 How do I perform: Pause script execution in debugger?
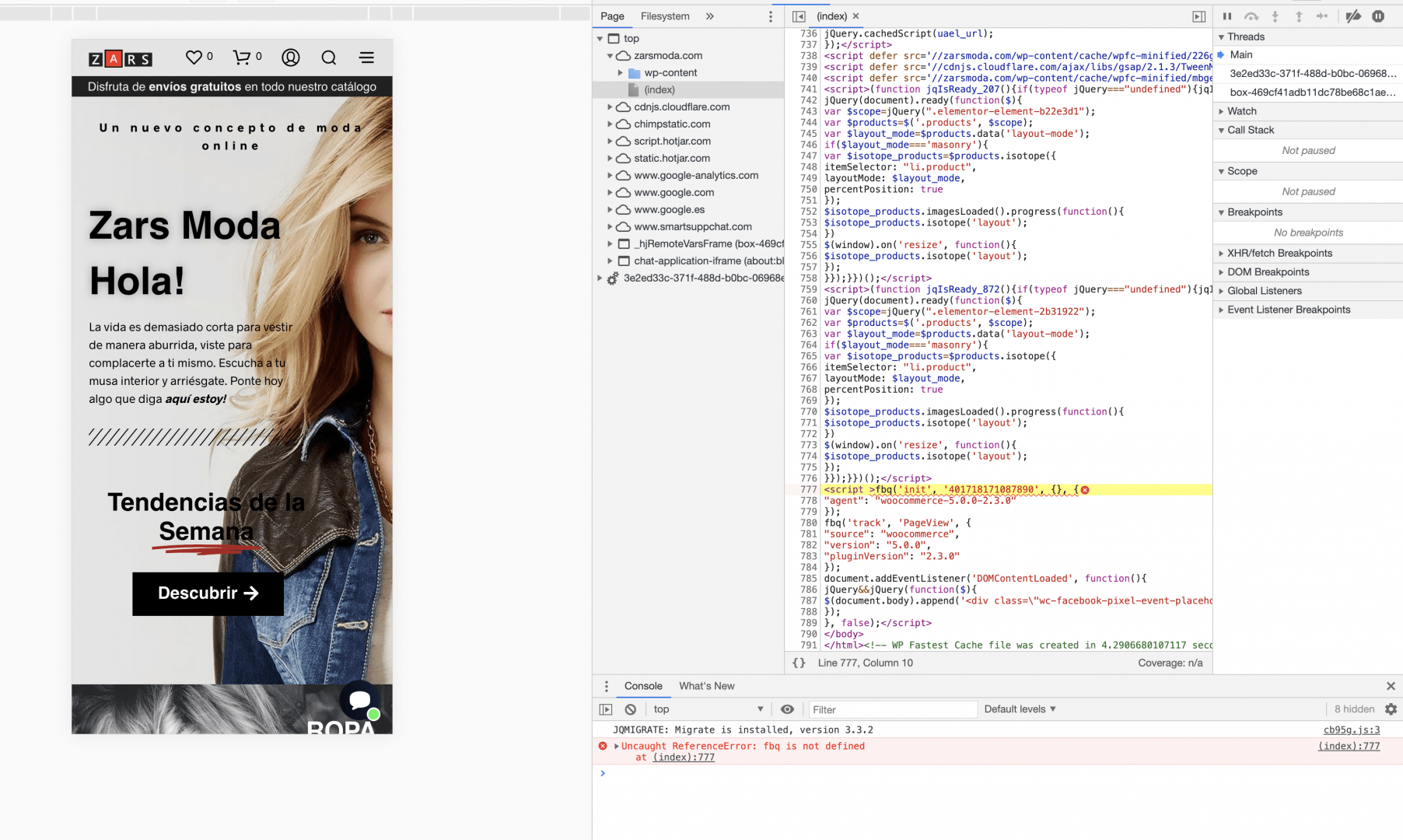click(1227, 16)
